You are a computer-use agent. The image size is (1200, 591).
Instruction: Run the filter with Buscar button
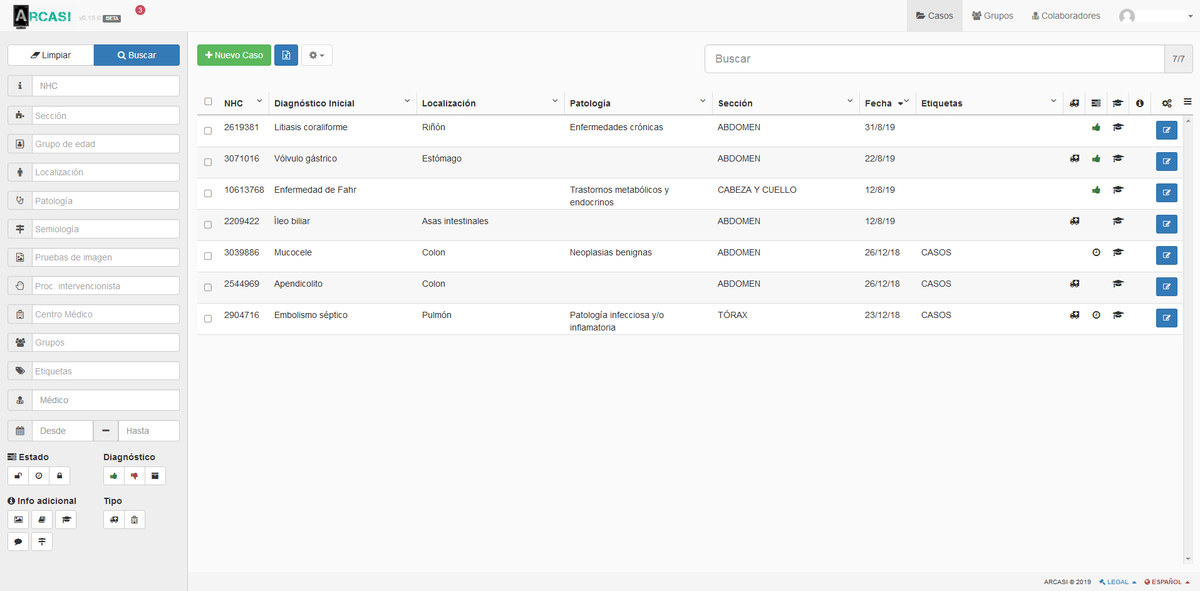point(137,55)
